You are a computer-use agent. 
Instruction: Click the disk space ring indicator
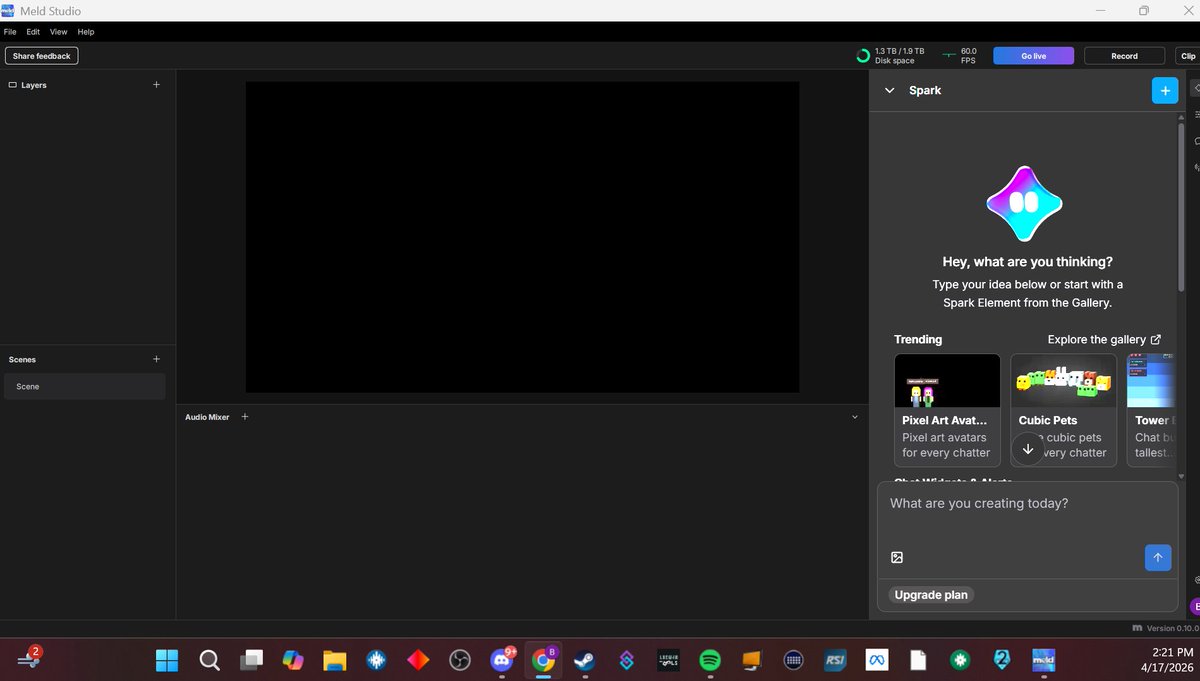click(x=863, y=56)
